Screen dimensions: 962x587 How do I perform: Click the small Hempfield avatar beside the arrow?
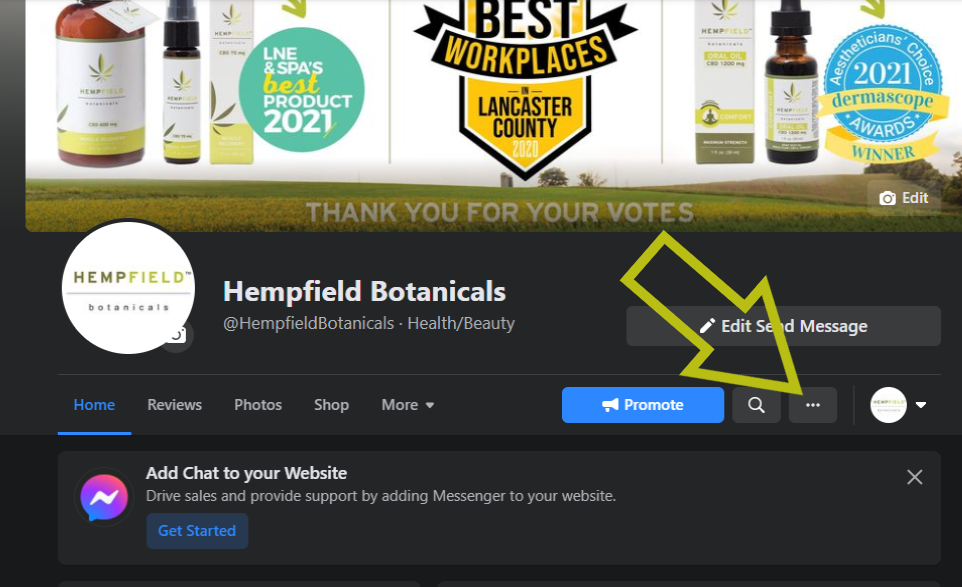[x=888, y=405]
